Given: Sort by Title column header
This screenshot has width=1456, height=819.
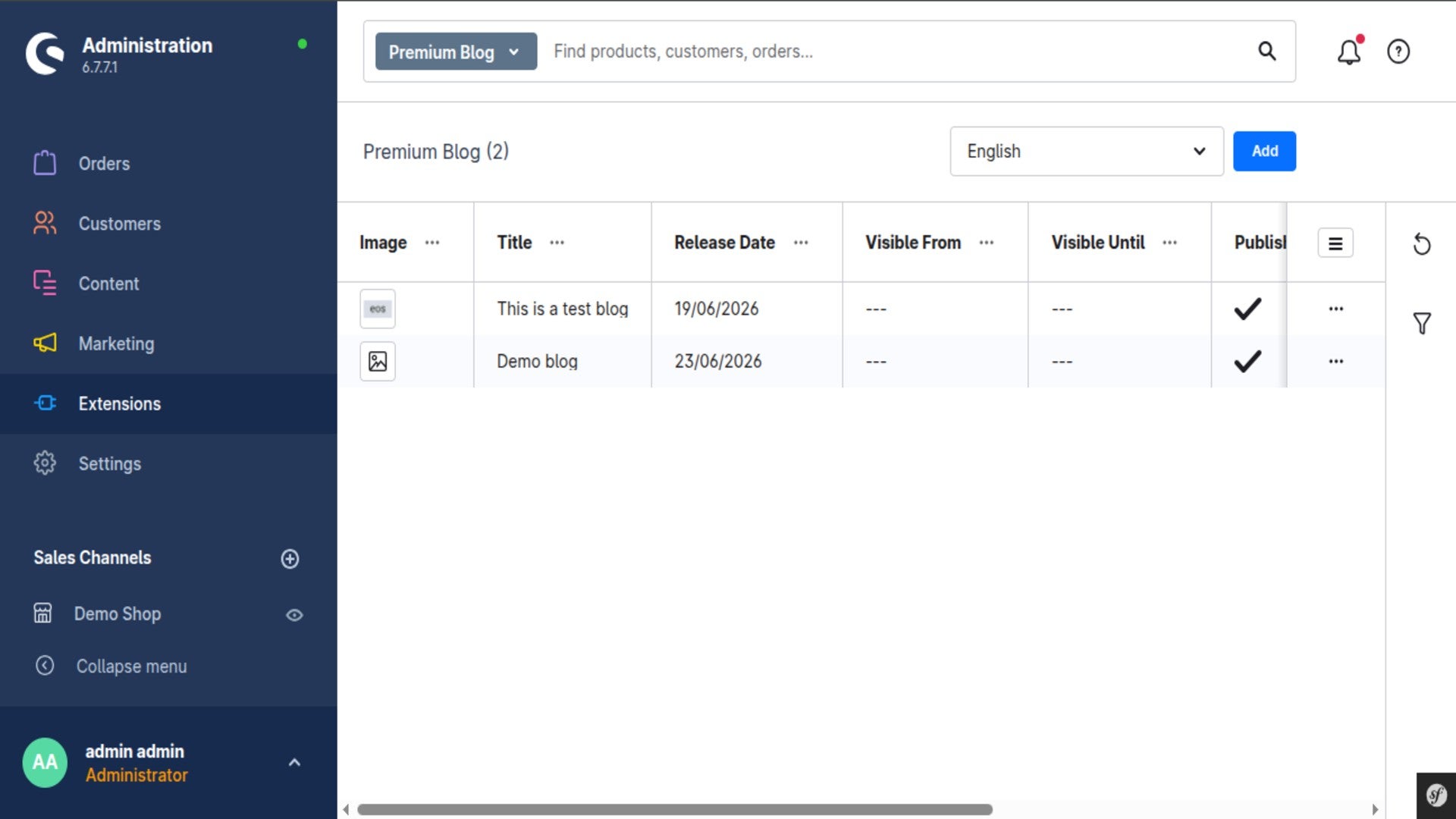Looking at the screenshot, I should [x=514, y=243].
